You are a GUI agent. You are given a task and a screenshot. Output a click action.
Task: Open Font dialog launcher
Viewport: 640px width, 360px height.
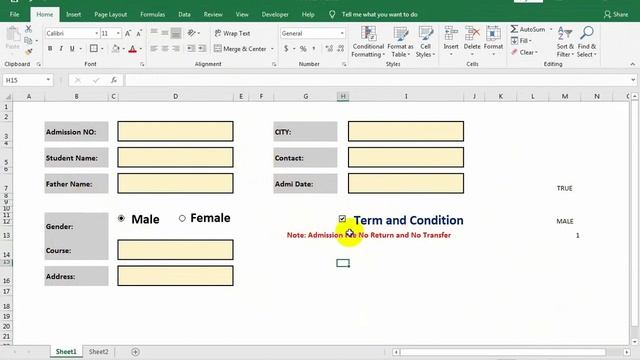coord(142,64)
